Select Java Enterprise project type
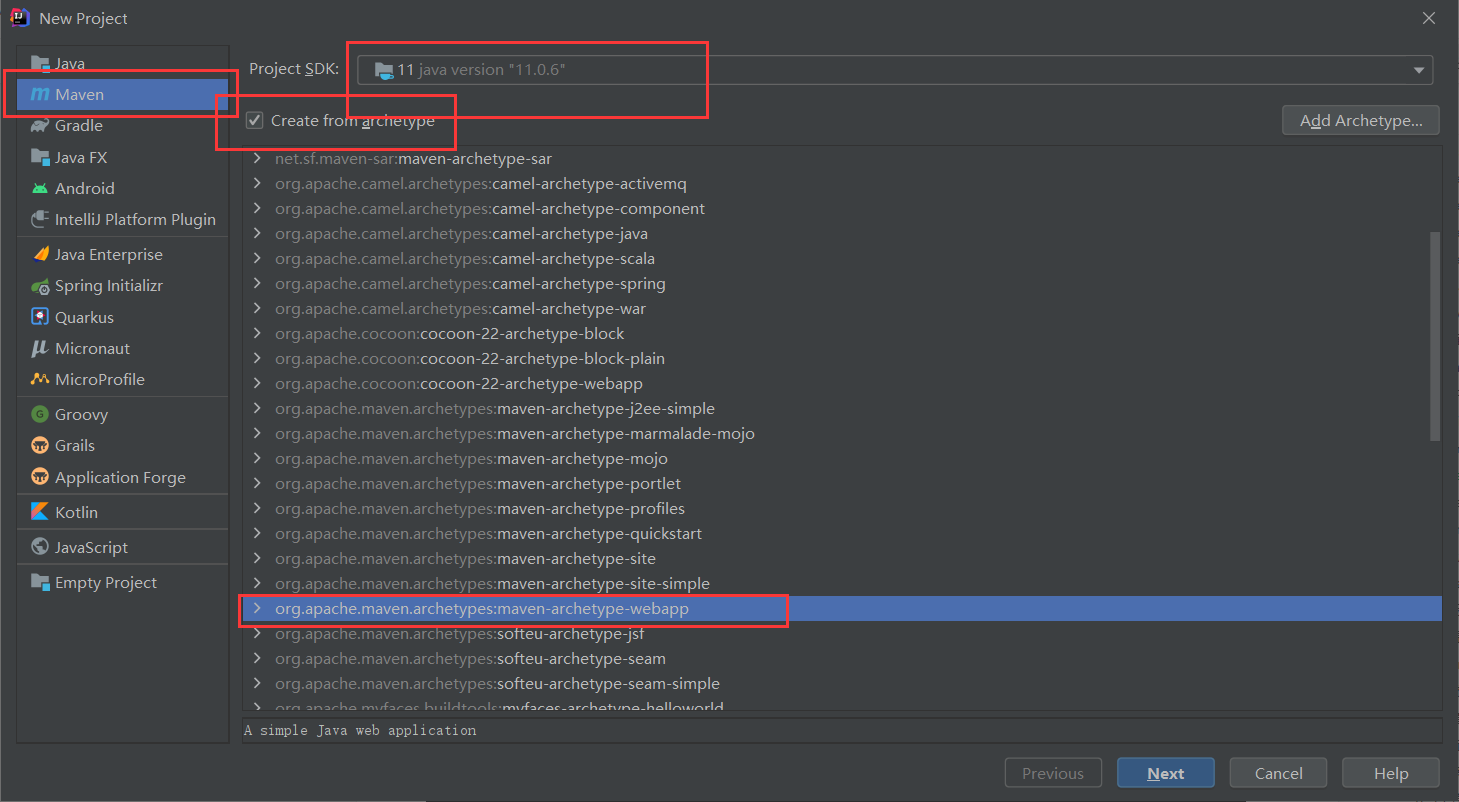The image size is (1459, 802). click(x=122, y=254)
